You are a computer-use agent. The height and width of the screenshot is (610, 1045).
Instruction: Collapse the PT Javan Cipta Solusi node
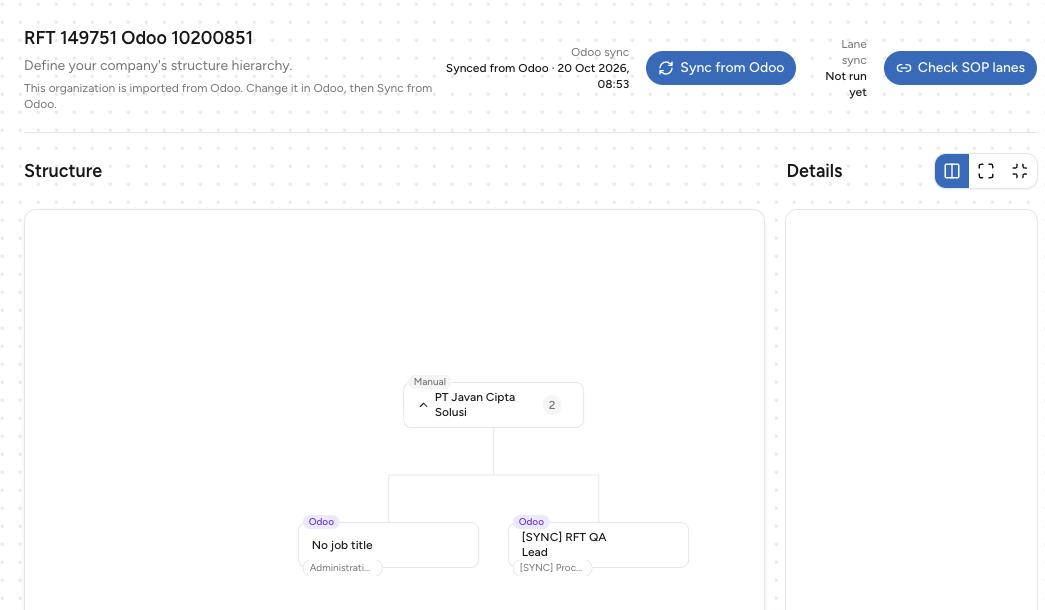click(423, 405)
